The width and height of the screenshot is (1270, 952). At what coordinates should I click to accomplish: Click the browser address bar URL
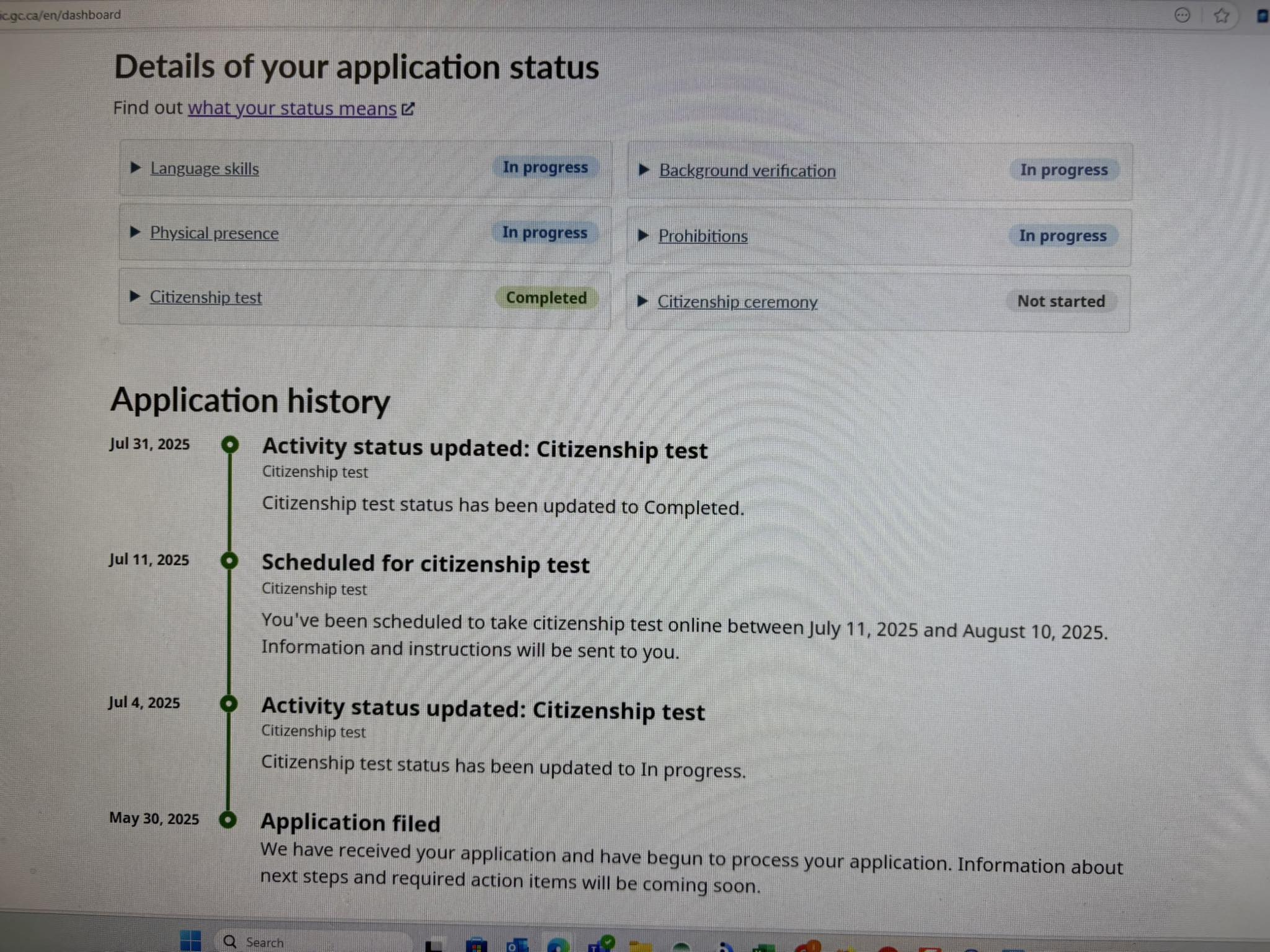point(61,14)
